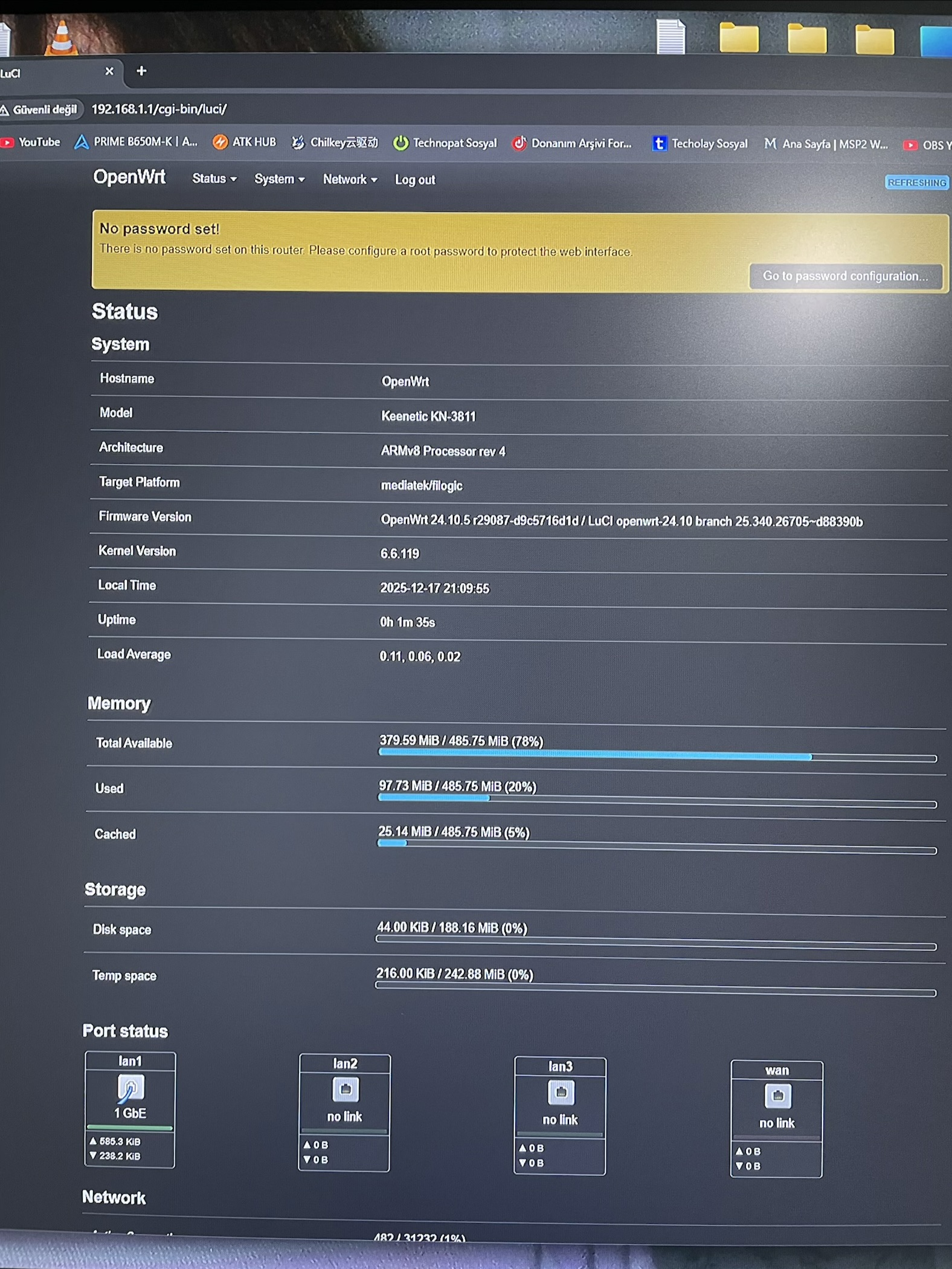Expand the Status menu
Viewport: 952px width, 1269px height.
click(214, 179)
